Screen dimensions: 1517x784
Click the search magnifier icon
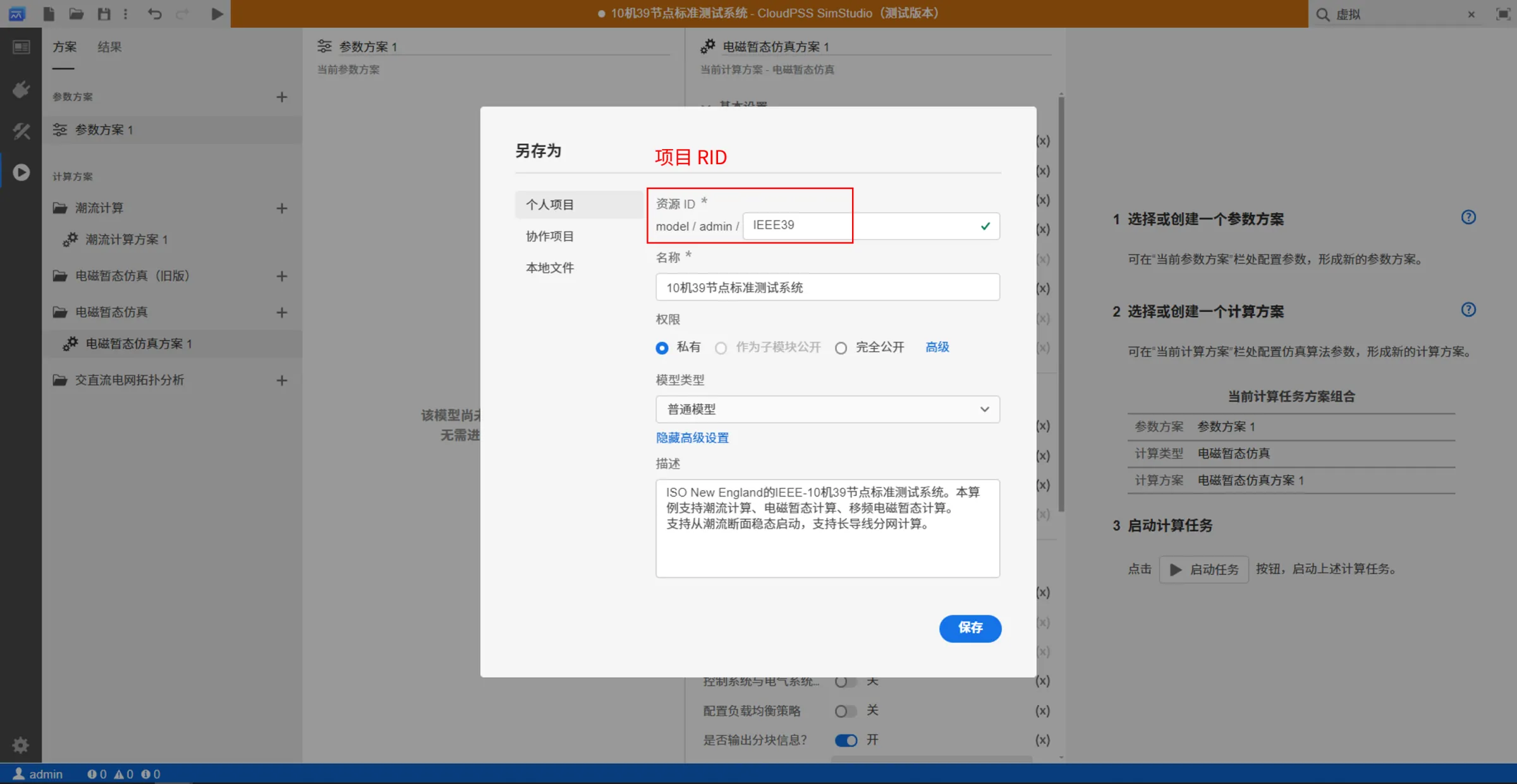point(1322,14)
